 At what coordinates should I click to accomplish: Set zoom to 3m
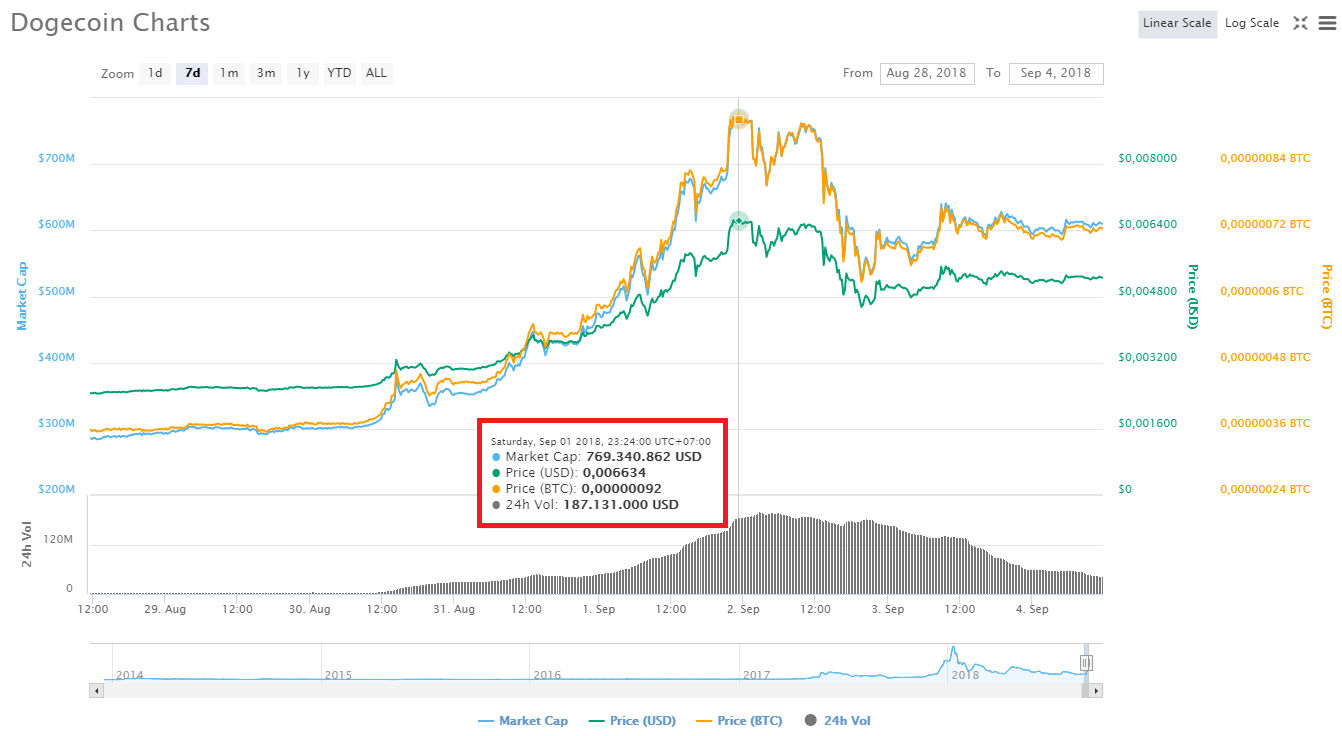point(266,73)
